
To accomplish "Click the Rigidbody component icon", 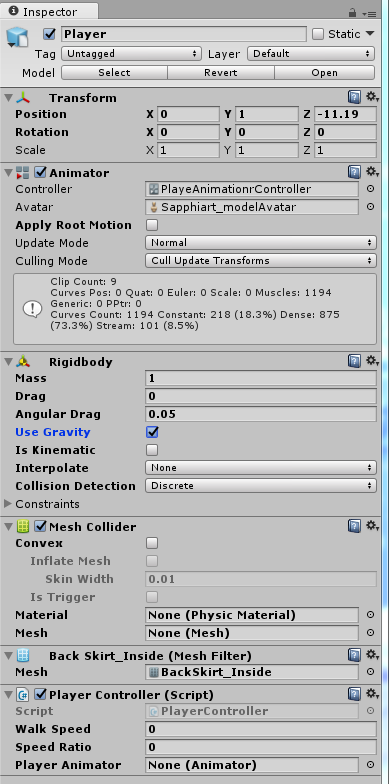I will [23, 362].
